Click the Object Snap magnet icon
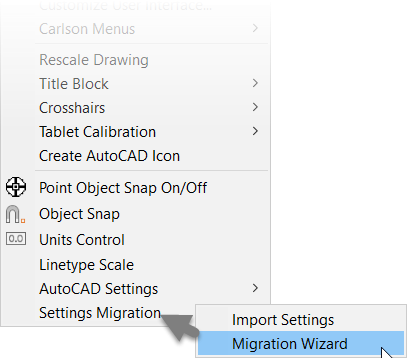This screenshot has height=363, width=409. pyautogui.click(x=15, y=214)
